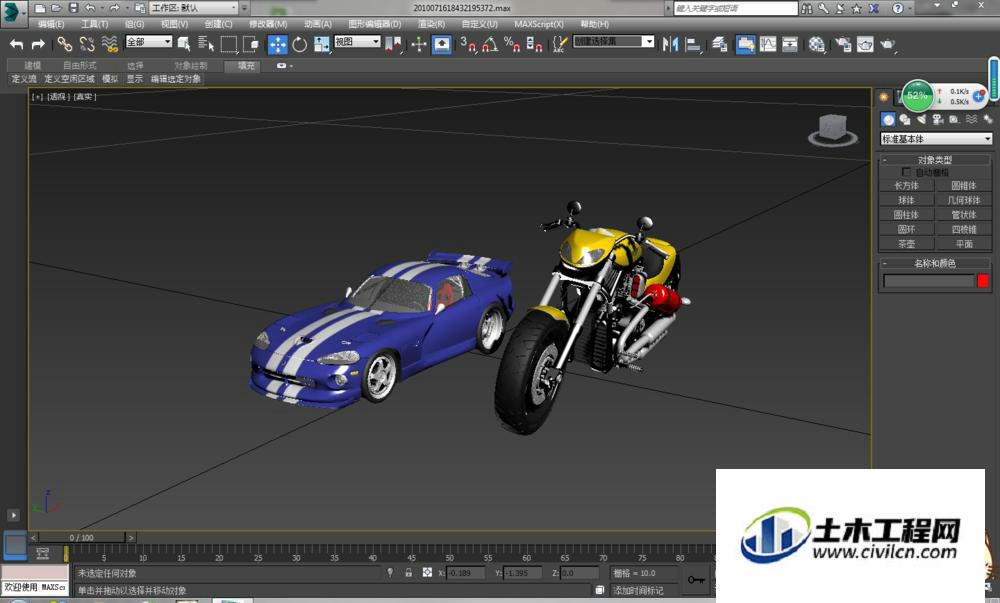
Task: Click the help search keyword field
Action: tap(735, 8)
